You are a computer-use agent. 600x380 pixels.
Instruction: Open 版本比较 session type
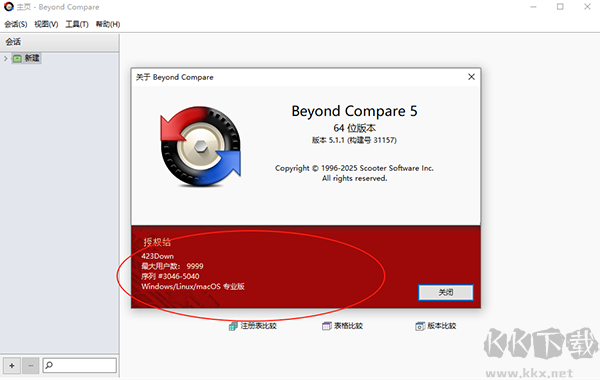pyautogui.click(x=436, y=326)
